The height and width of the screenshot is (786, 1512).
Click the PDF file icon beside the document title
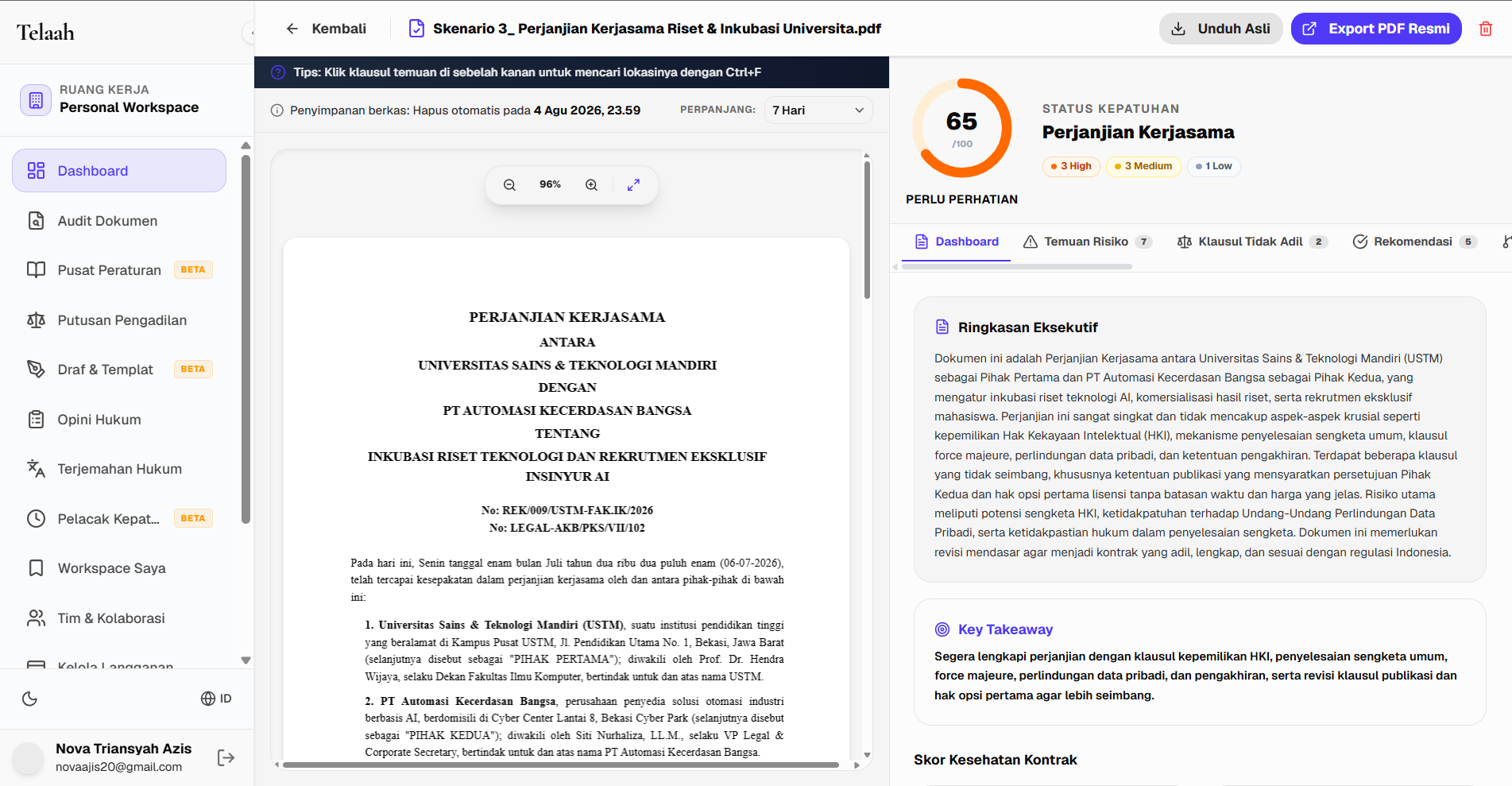(x=416, y=29)
